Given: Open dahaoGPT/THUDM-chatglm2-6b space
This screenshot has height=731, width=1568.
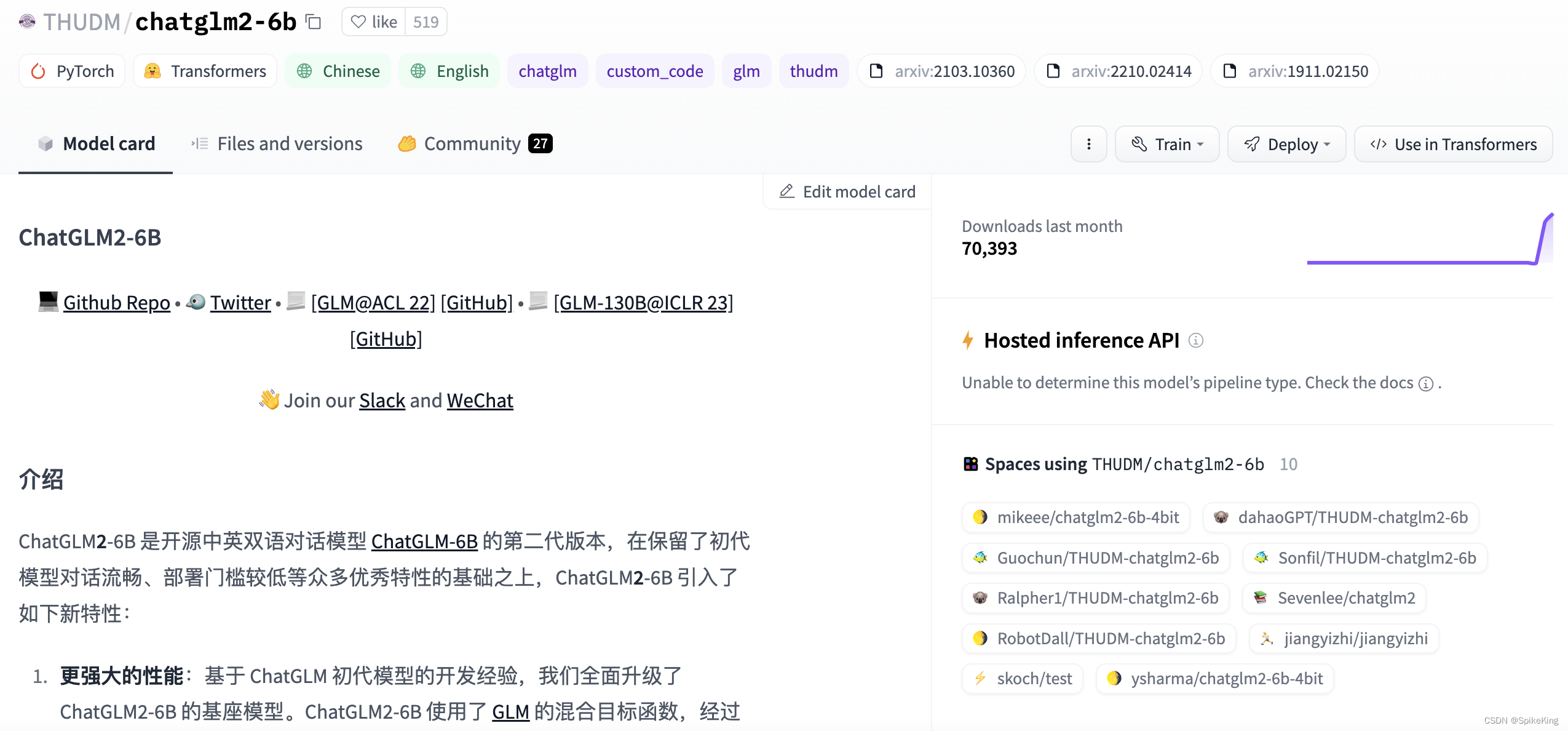Looking at the screenshot, I should (1340, 517).
